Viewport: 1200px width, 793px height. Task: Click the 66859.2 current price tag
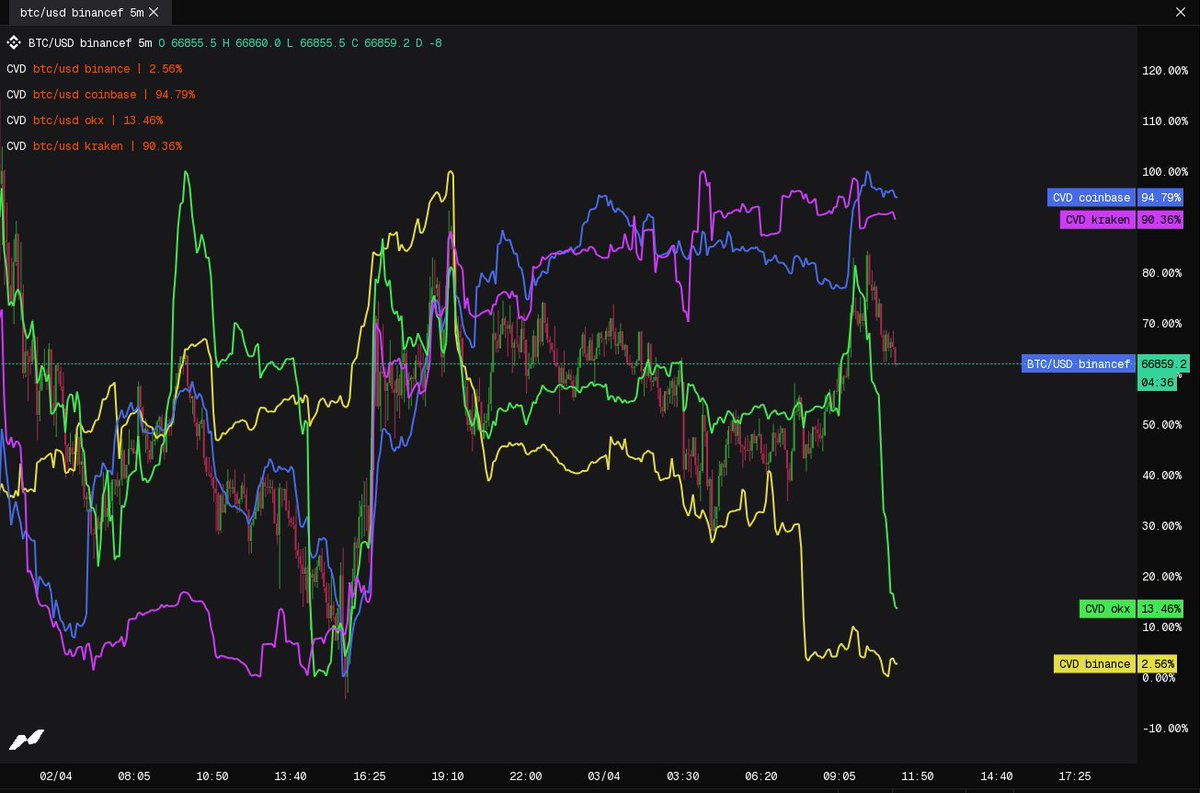click(x=1163, y=364)
